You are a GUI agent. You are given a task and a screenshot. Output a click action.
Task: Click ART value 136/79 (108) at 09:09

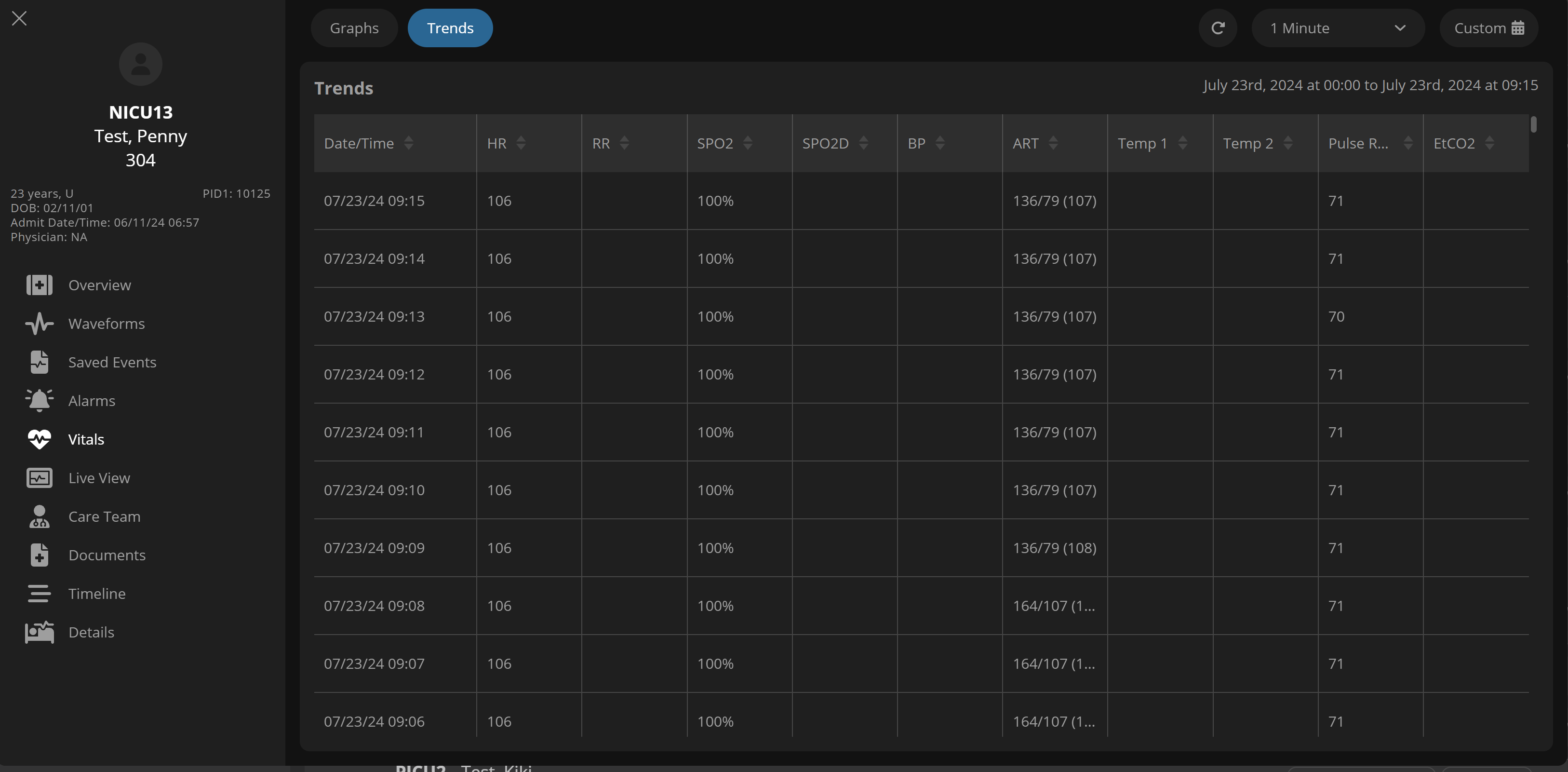tap(1054, 548)
